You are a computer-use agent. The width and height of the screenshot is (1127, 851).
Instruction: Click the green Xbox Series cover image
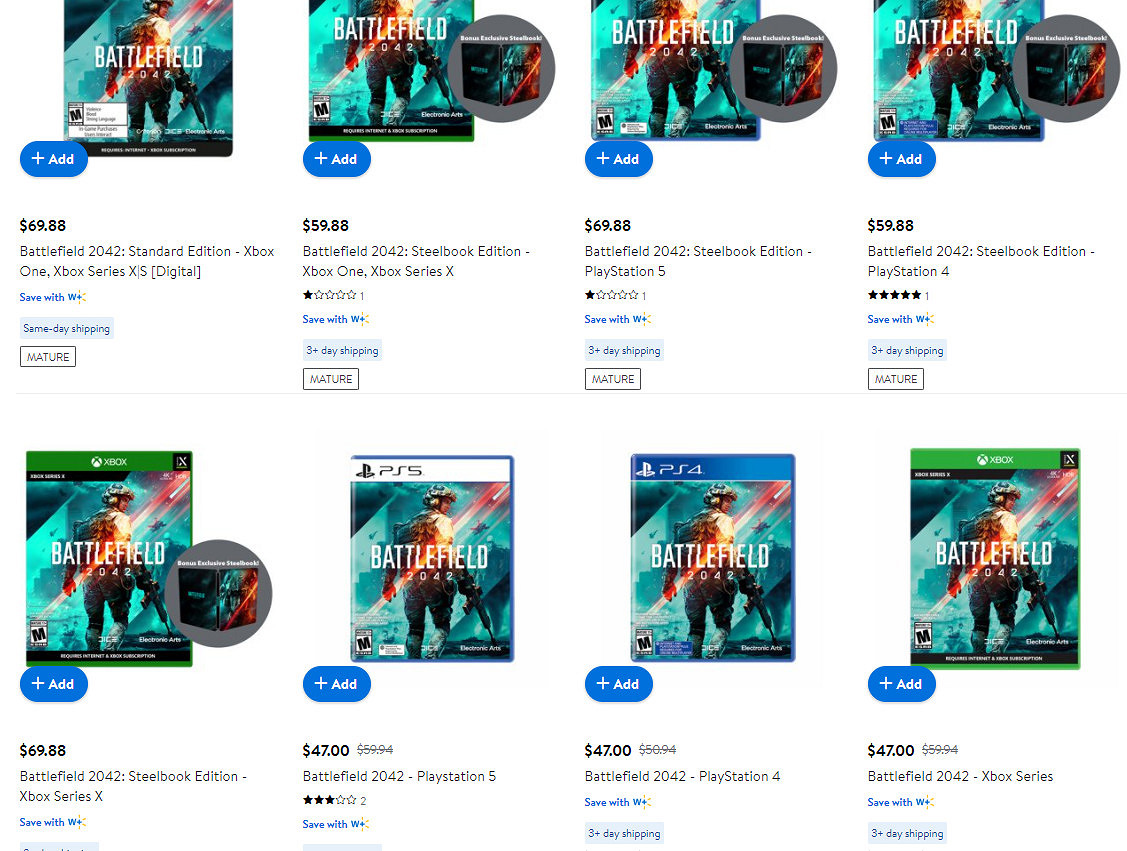click(x=994, y=558)
